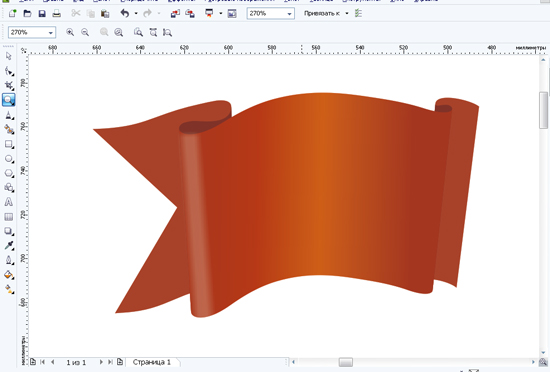Select the Eyedropper tool

click(x=8, y=245)
